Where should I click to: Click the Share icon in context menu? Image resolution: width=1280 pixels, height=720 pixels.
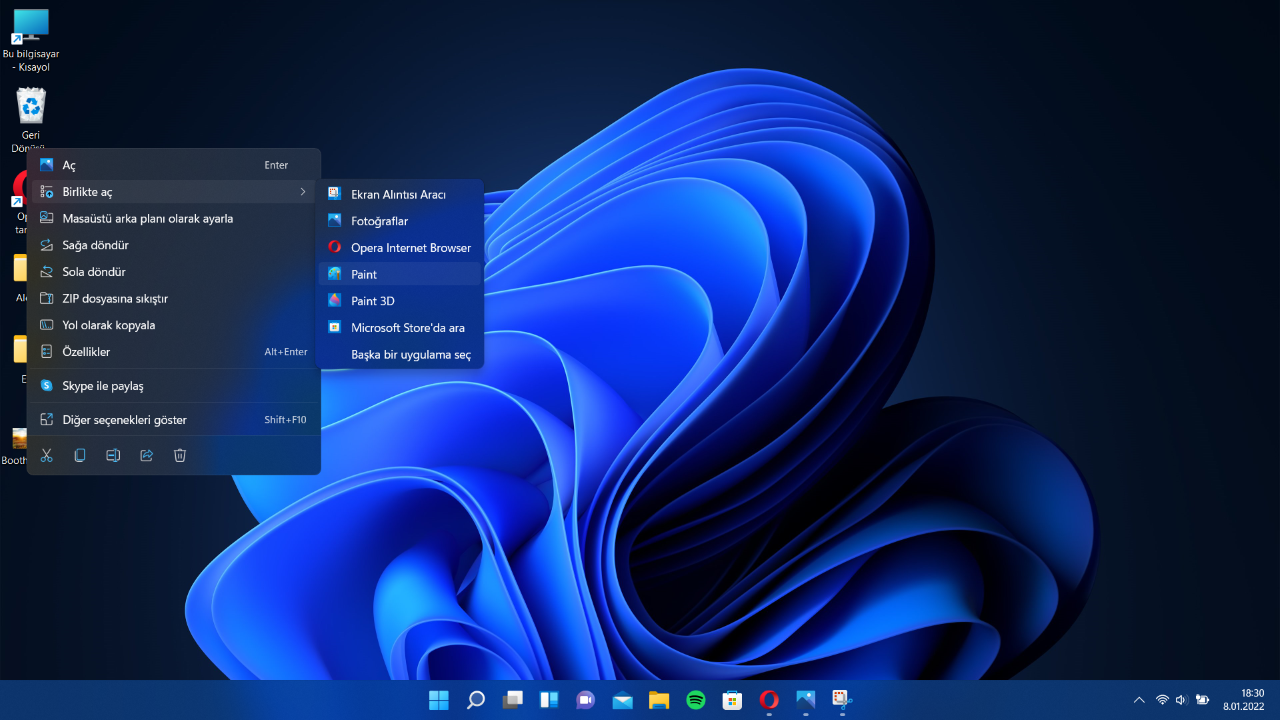[146, 455]
